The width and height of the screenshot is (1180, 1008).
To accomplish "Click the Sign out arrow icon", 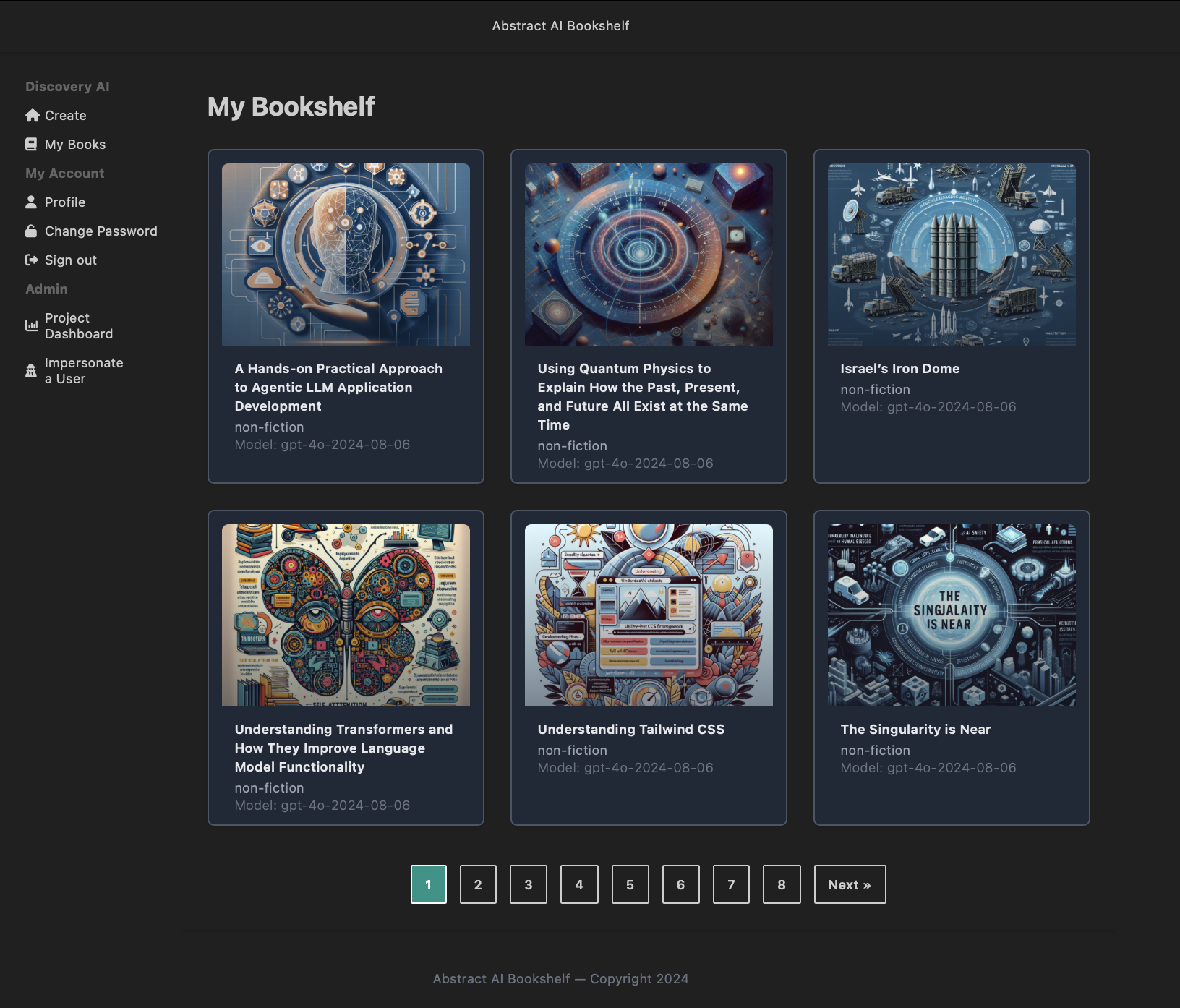I will [x=32, y=260].
